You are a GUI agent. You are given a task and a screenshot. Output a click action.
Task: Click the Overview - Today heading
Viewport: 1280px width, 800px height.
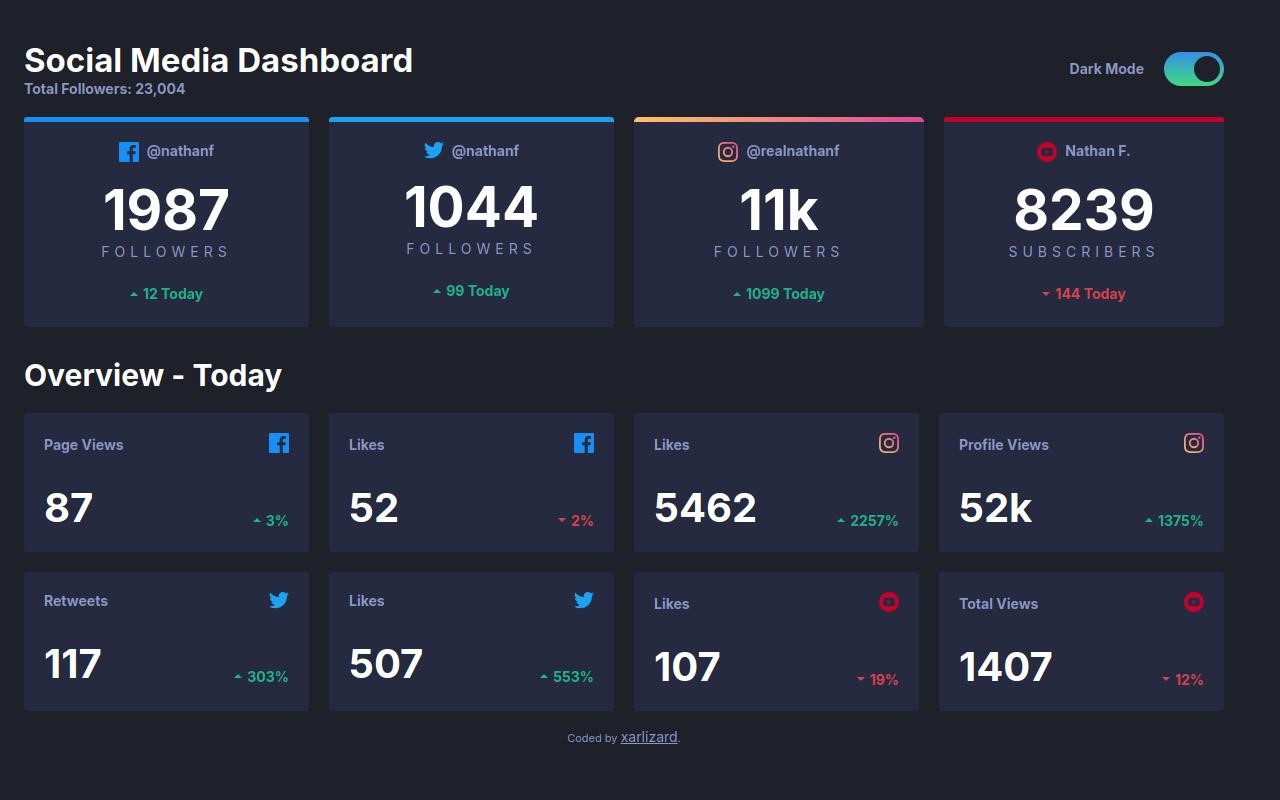coord(153,375)
